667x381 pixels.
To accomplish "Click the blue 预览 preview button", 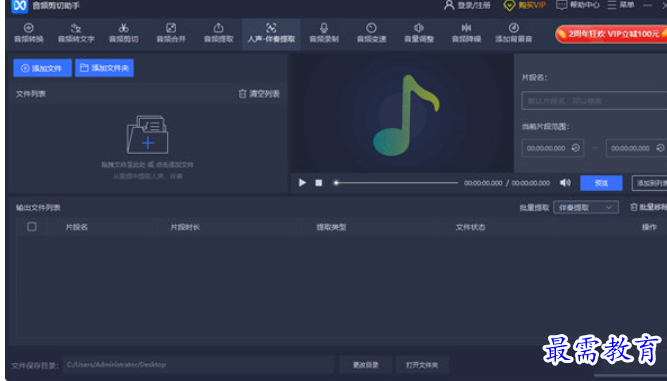I will click(x=601, y=183).
